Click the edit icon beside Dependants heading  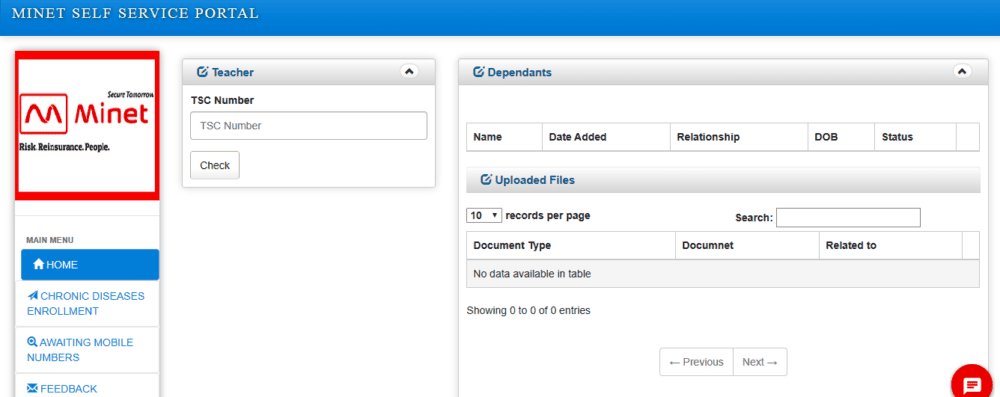(x=478, y=72)
